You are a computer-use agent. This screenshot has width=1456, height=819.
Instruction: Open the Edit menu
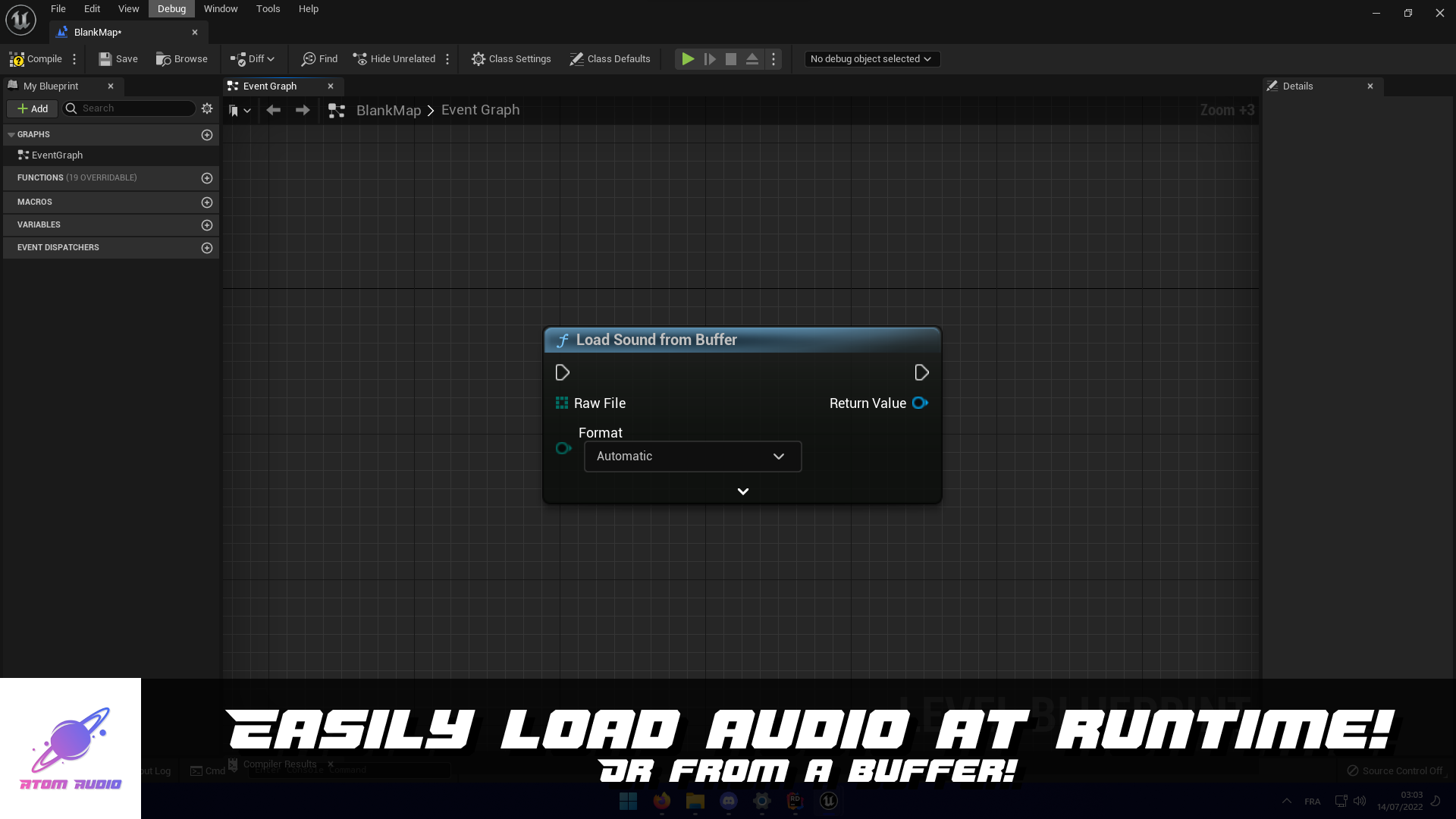(x=93, y=9)
